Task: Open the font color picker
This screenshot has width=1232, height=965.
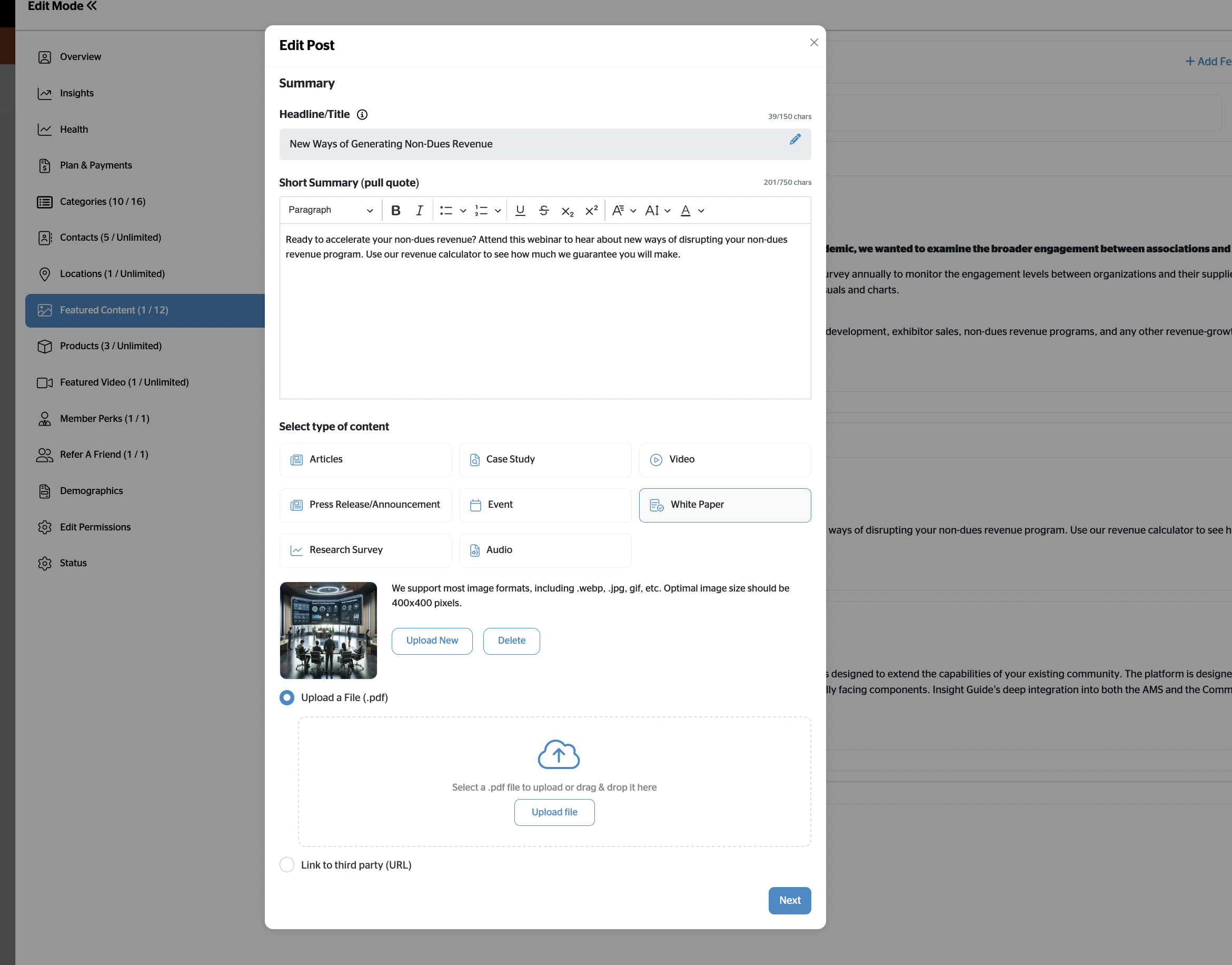Action: tap(692, 211)
